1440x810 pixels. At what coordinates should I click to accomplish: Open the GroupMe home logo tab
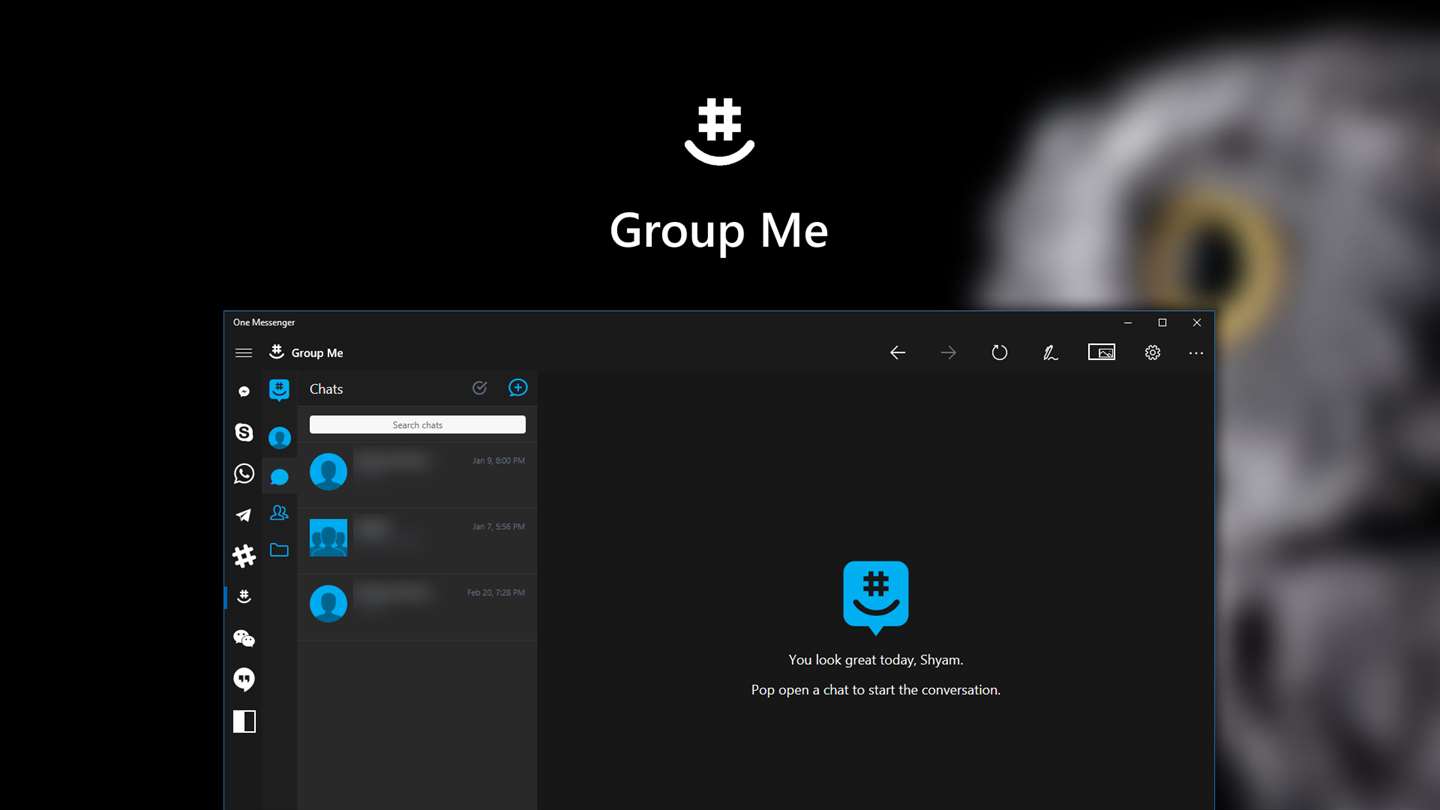[279, 390]
